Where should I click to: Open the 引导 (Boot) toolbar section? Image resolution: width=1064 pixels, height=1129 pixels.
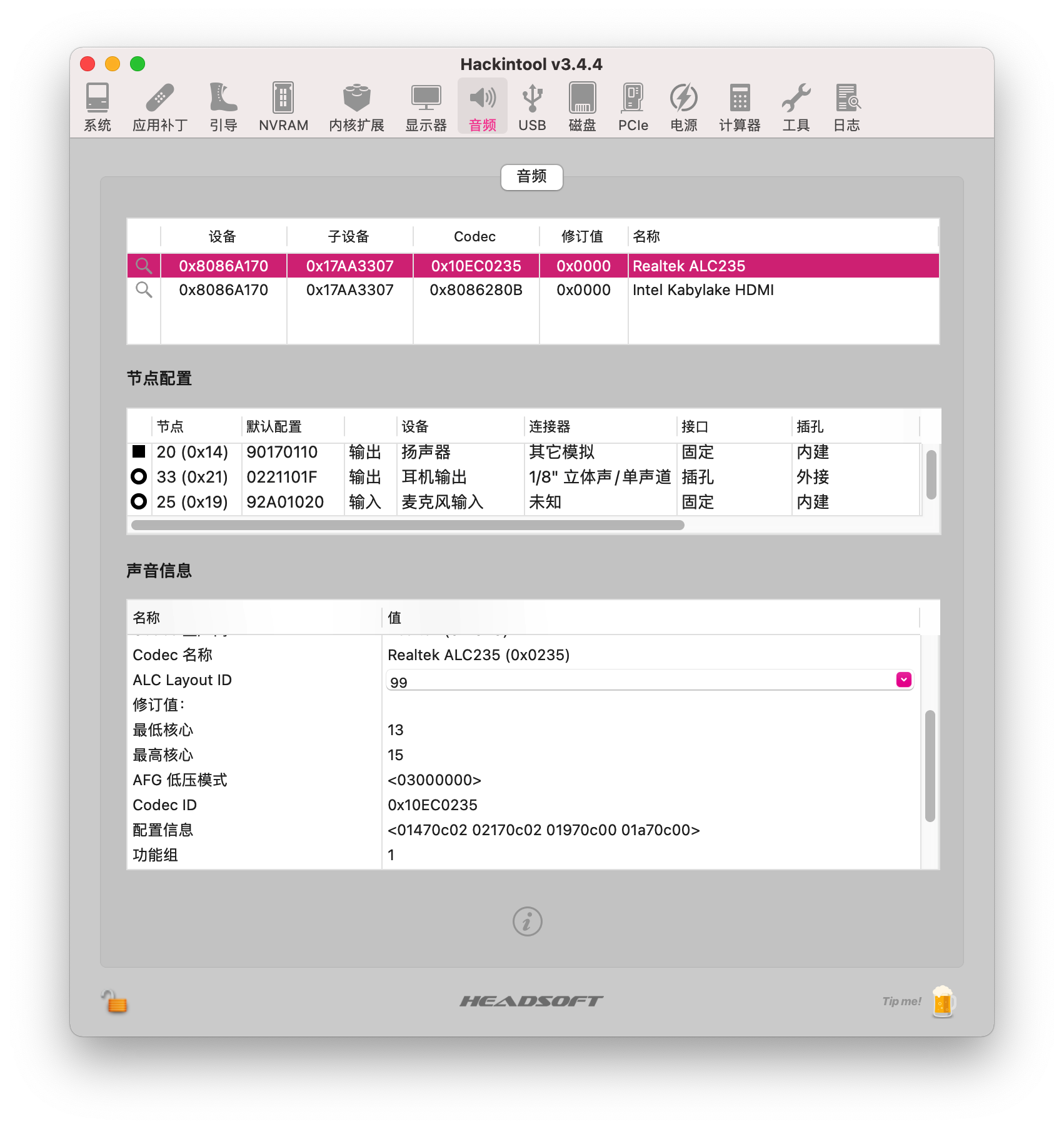[223, 108]
